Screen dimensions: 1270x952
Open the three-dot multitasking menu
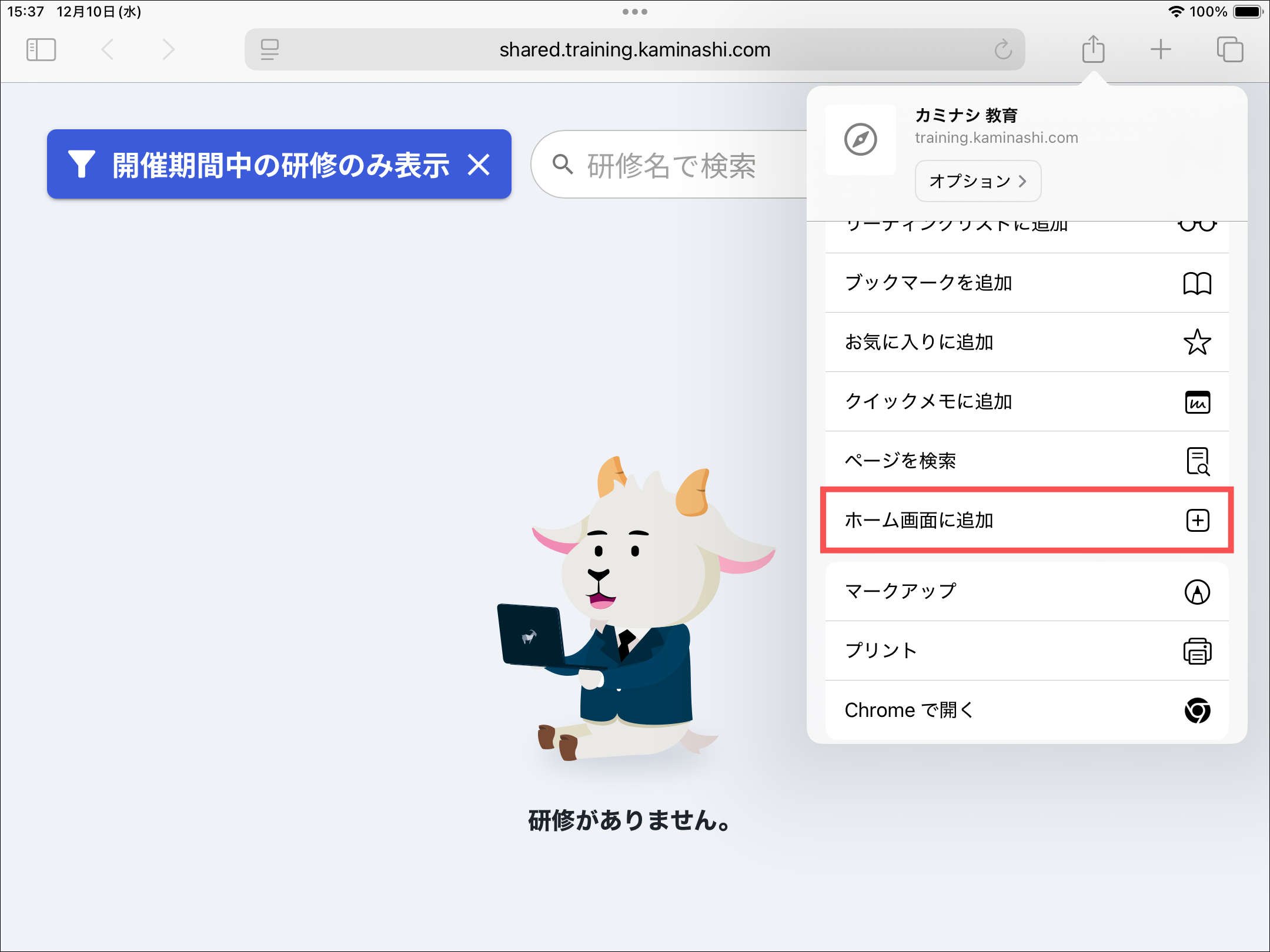635,12
